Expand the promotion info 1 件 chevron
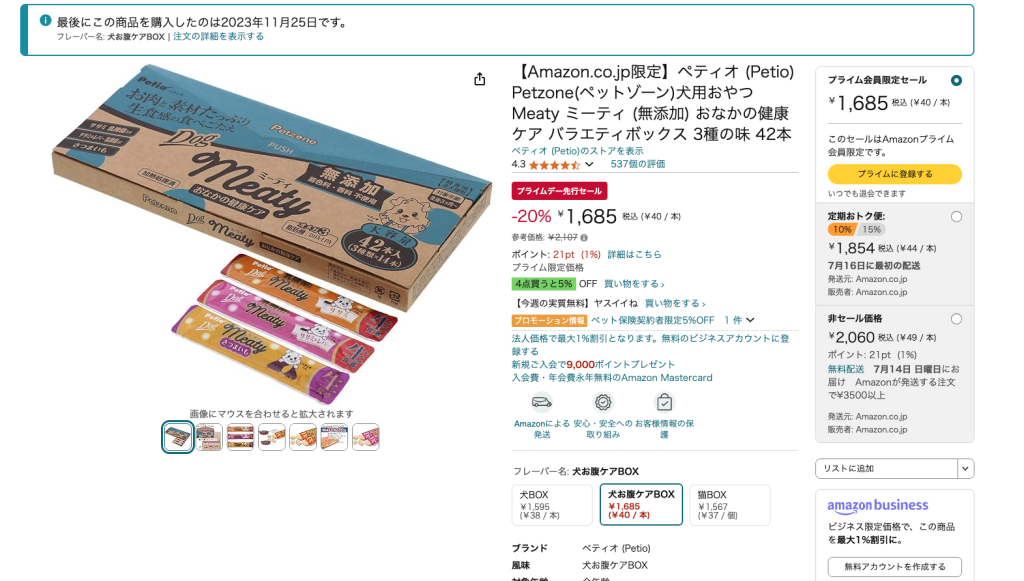 coord(750,321)
